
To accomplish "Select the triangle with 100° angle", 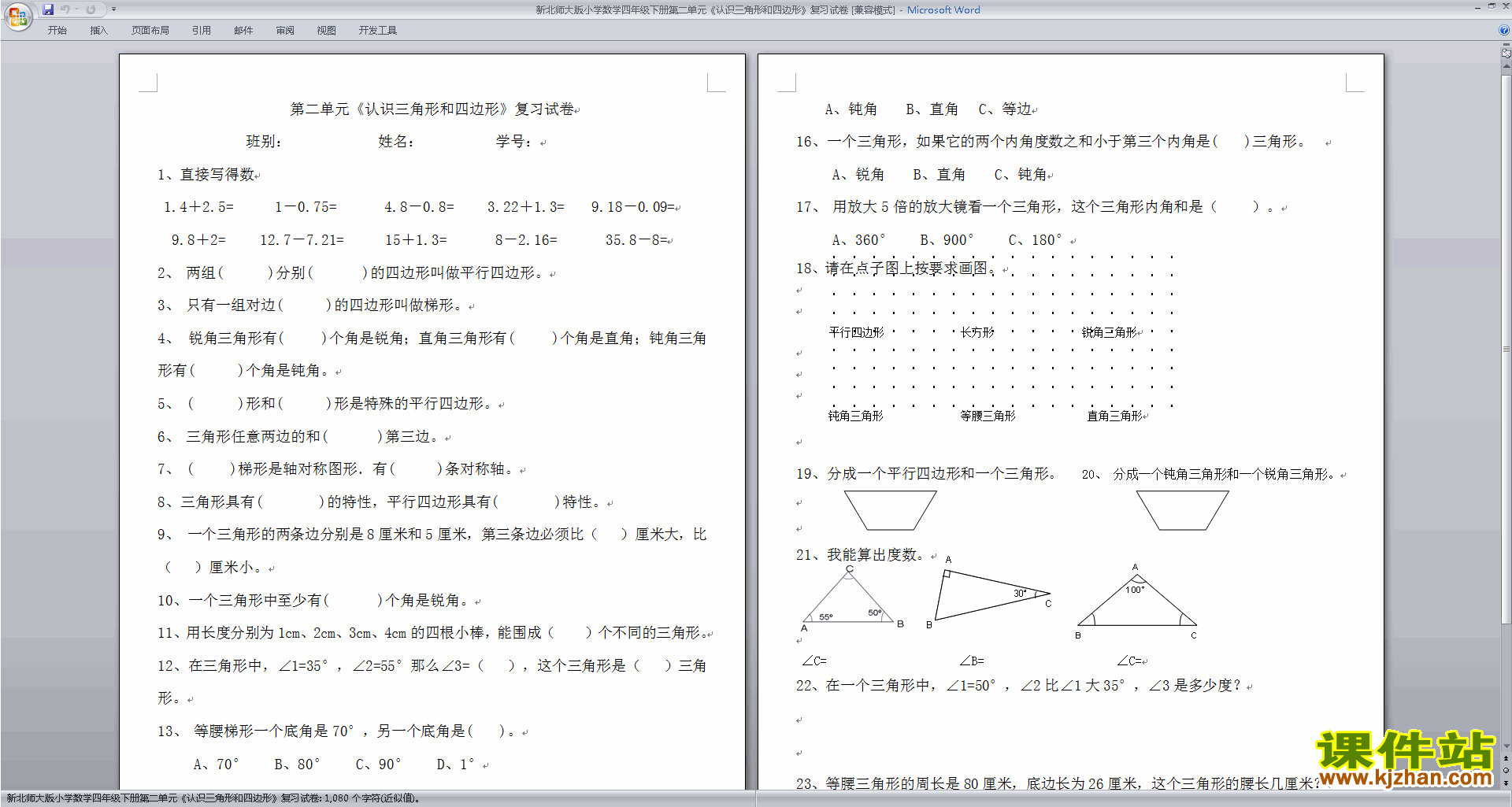I will click(1136, 600).
